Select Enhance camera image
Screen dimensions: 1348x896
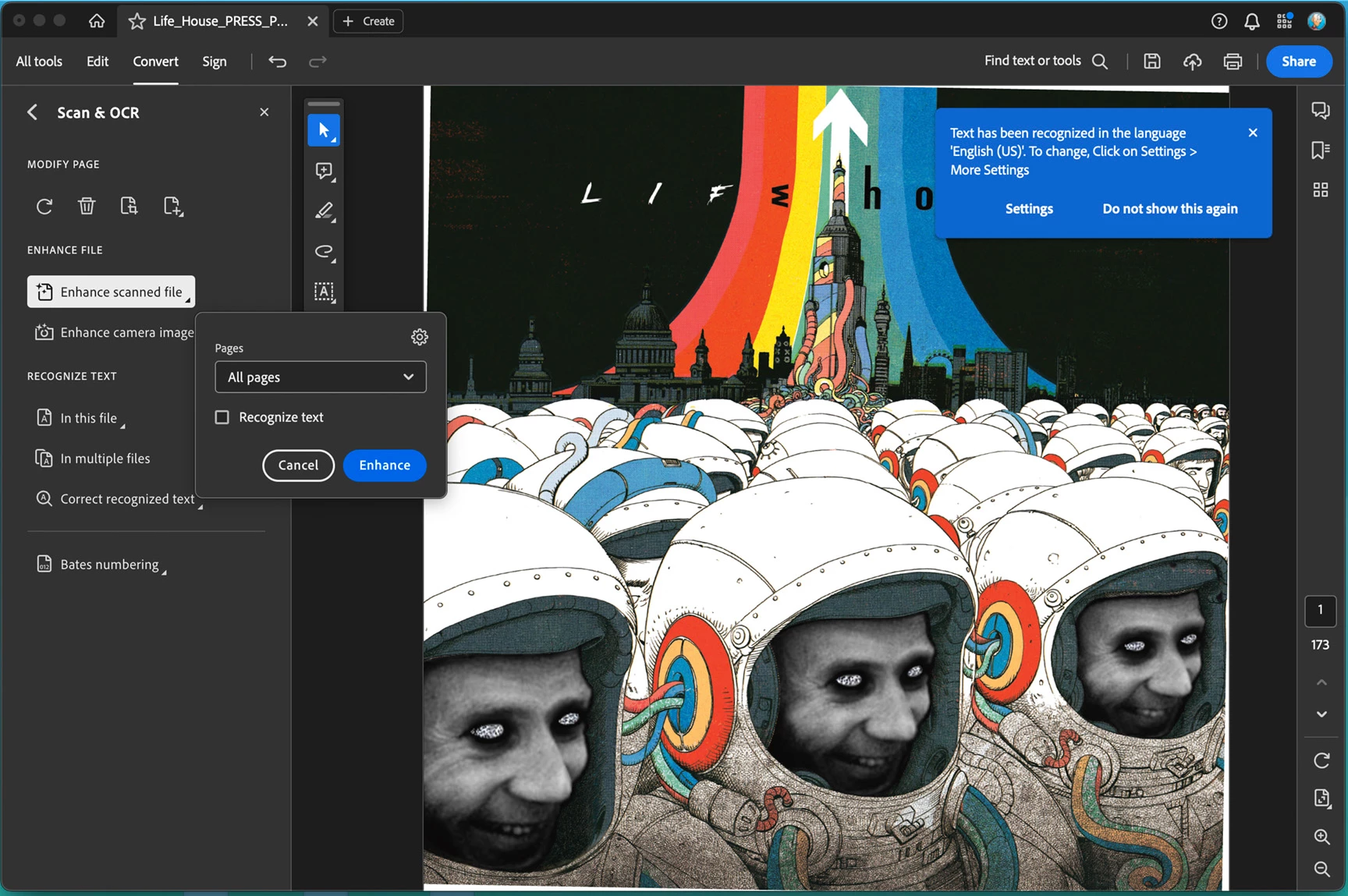click(114, 332)
